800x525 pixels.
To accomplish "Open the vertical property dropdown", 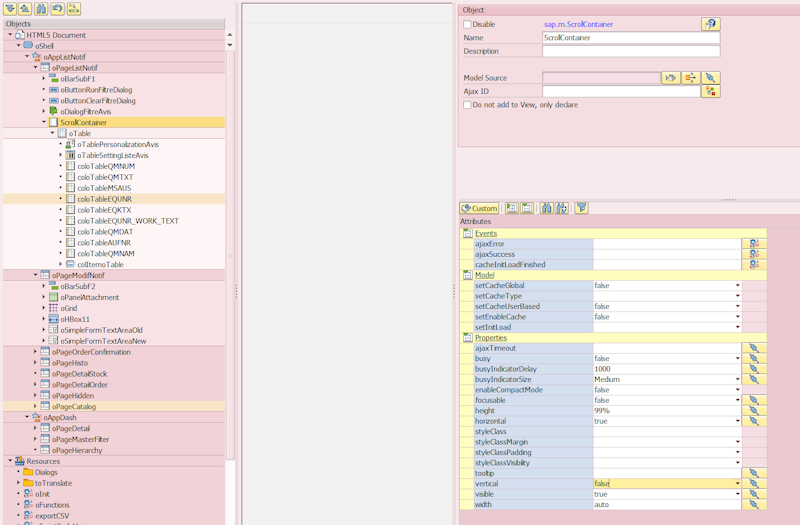I will pos(737,483).
